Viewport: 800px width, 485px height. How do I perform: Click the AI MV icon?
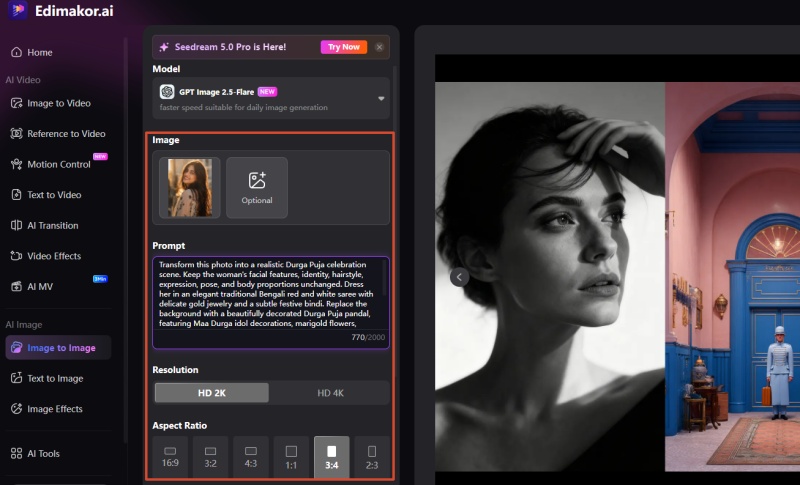16,287
